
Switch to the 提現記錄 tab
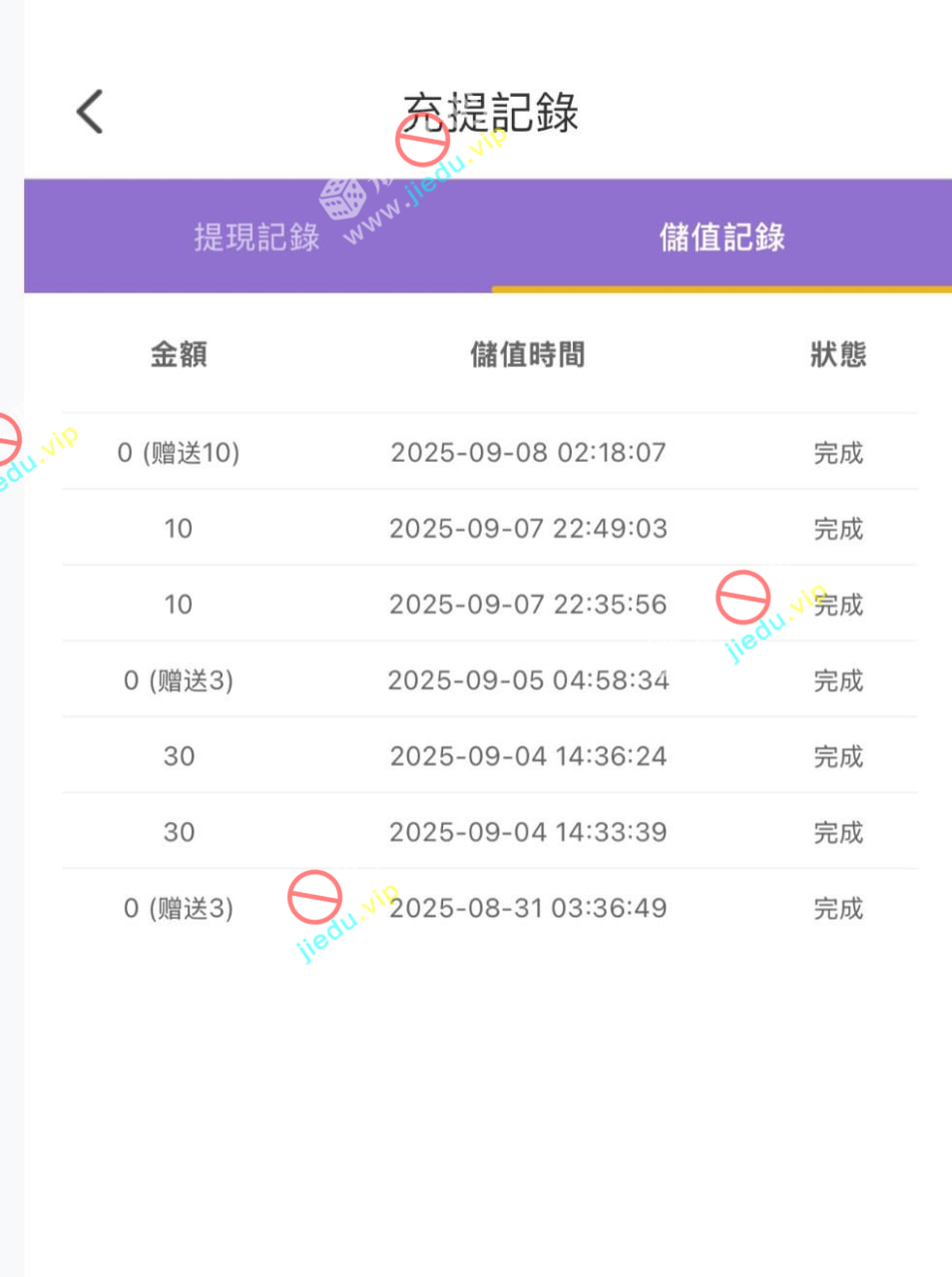[x=256, y=236]
